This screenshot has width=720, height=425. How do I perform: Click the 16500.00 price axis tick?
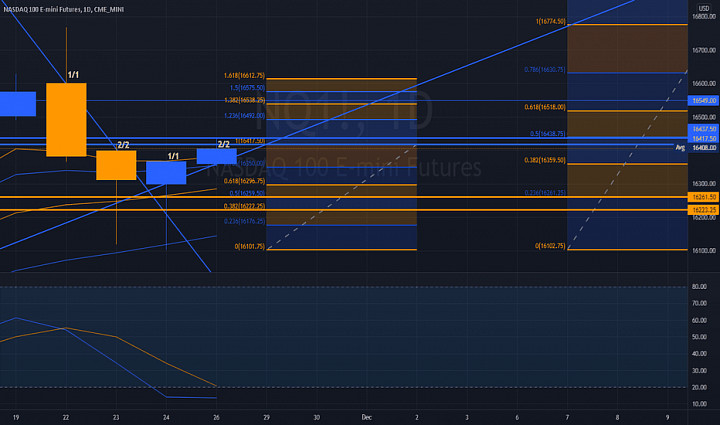tap(704, 117)
